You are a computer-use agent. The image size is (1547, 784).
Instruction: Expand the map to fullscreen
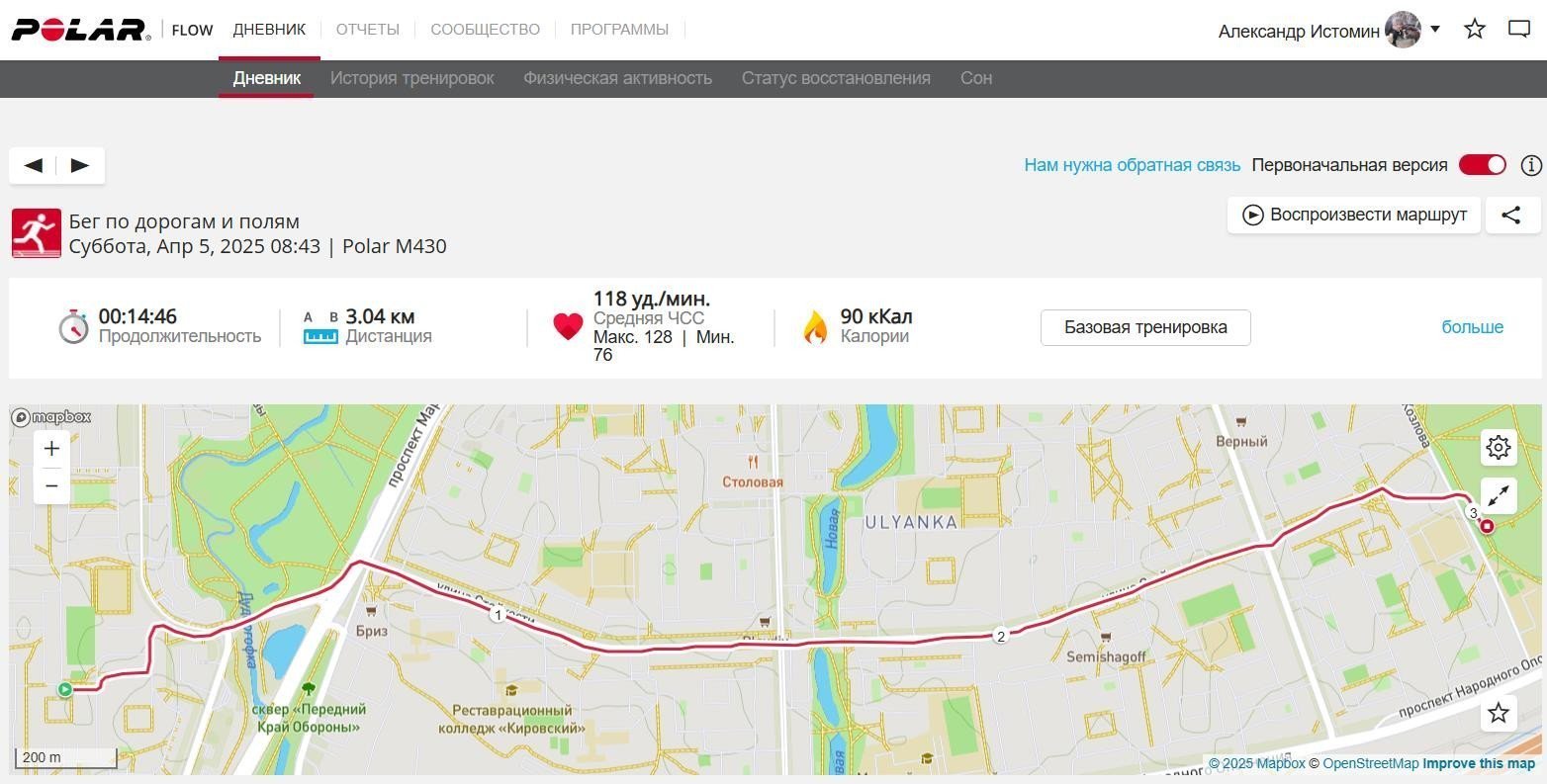1499,496
